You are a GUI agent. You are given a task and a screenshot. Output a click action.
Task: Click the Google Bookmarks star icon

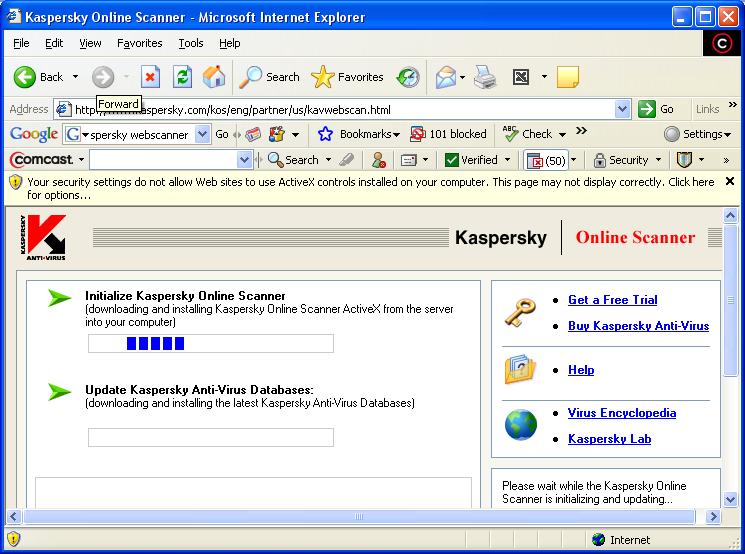pos(325,134)
